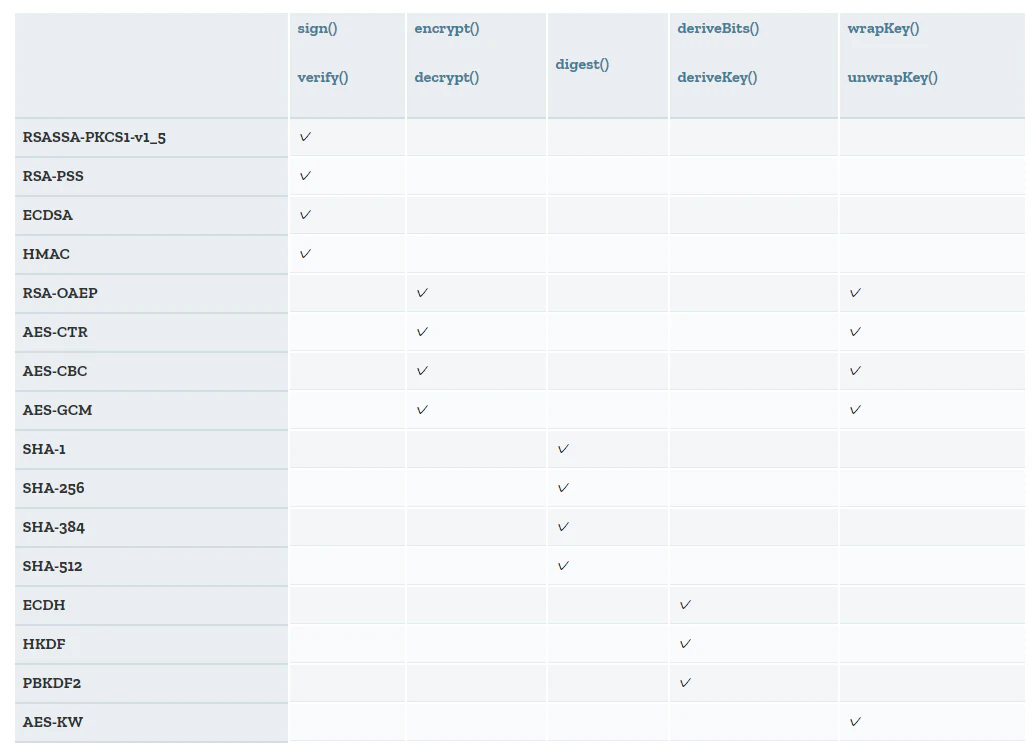Select the HKDF row header cell

tap(152, 644)
